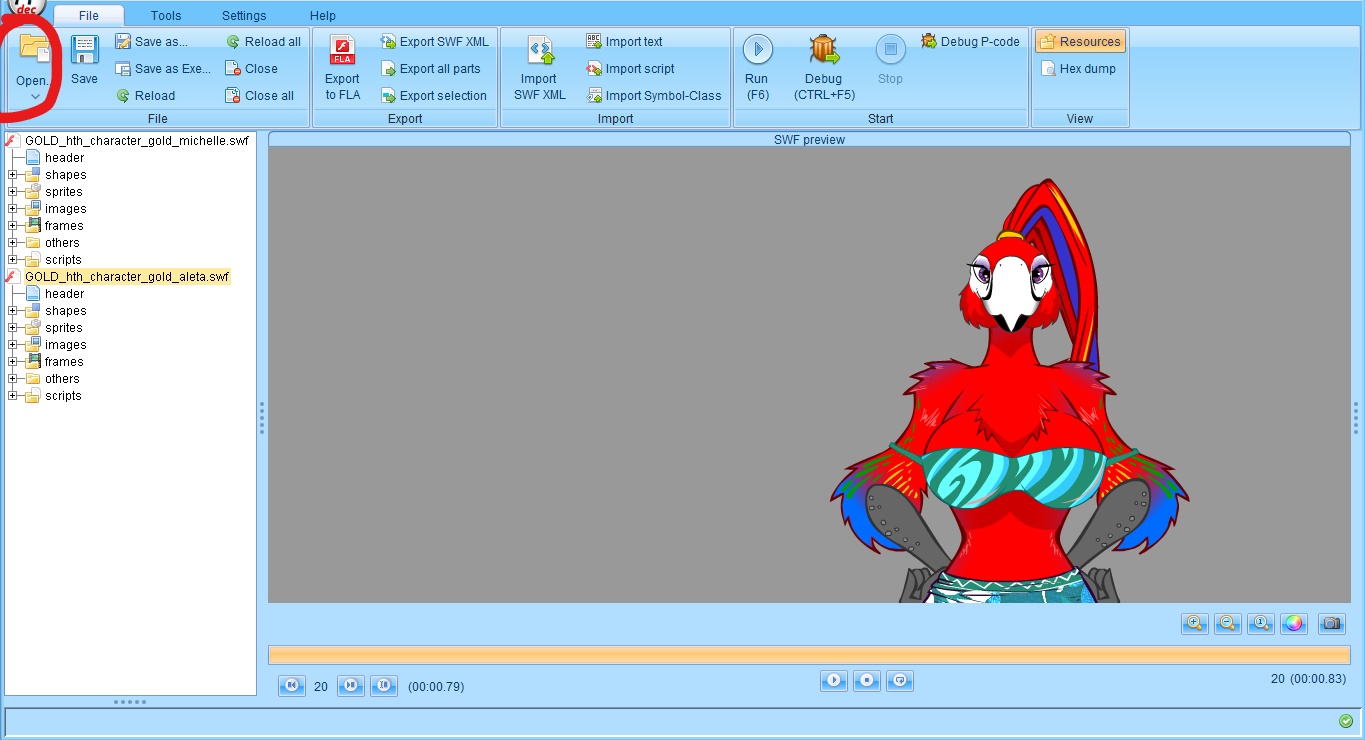
Task: Take a snapshot with camera icon
Action: pos(1331,623)
